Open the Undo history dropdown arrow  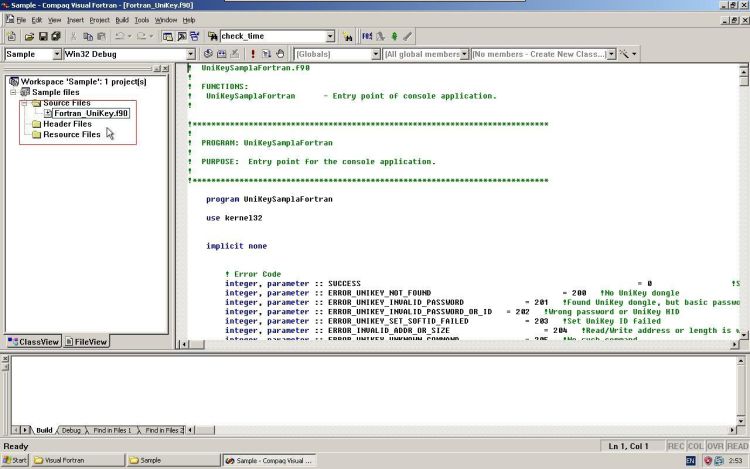(129, 36)
